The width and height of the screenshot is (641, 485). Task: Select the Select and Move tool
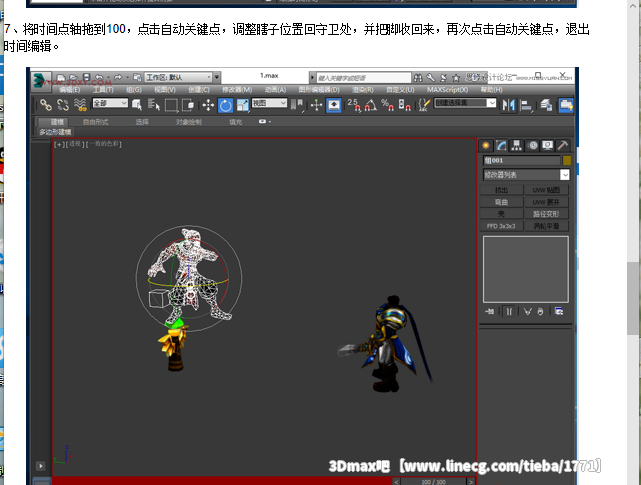(x=208, y=105)
